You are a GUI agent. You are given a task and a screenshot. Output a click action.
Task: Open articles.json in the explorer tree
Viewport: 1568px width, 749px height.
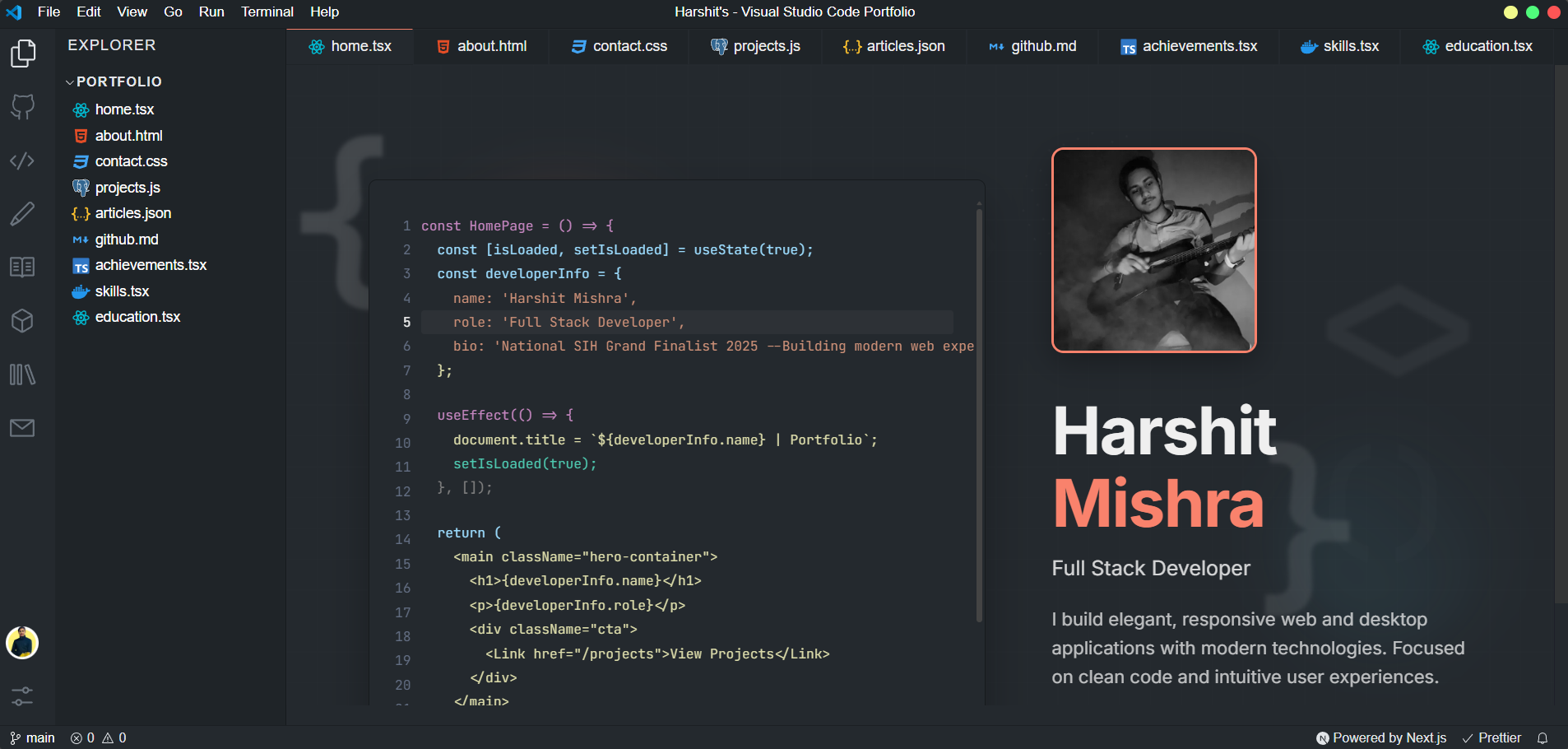click(x=132, y=213)
